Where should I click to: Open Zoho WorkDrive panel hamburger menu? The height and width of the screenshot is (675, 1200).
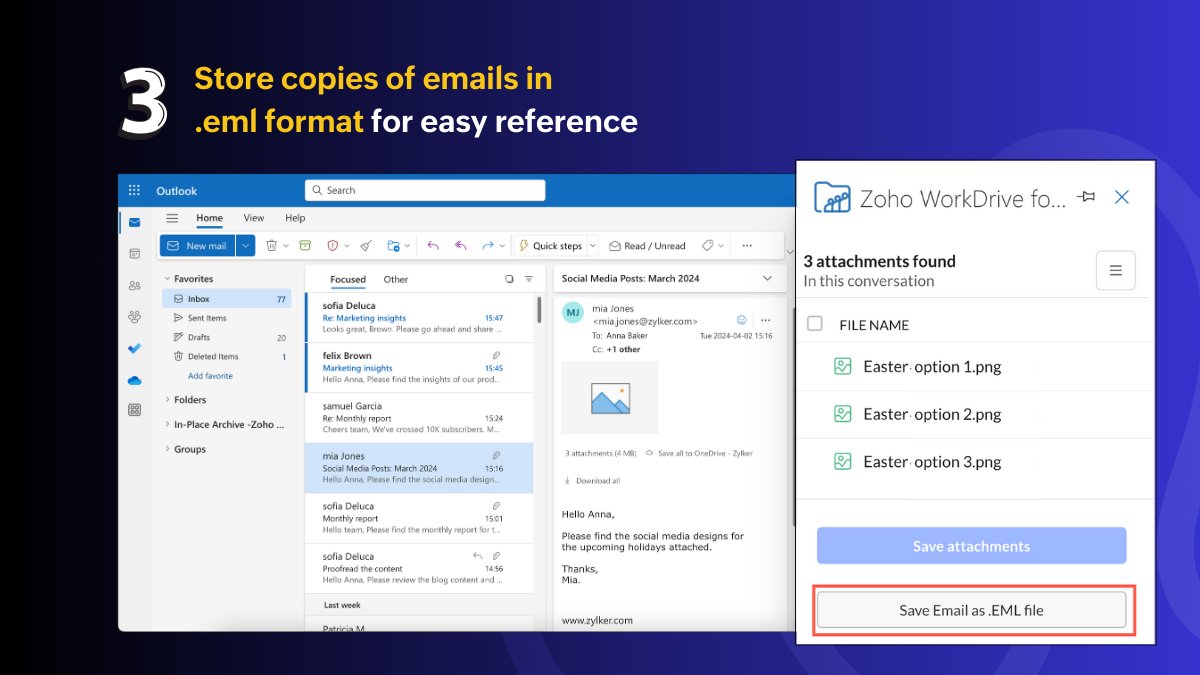[x=1116, y=270]
